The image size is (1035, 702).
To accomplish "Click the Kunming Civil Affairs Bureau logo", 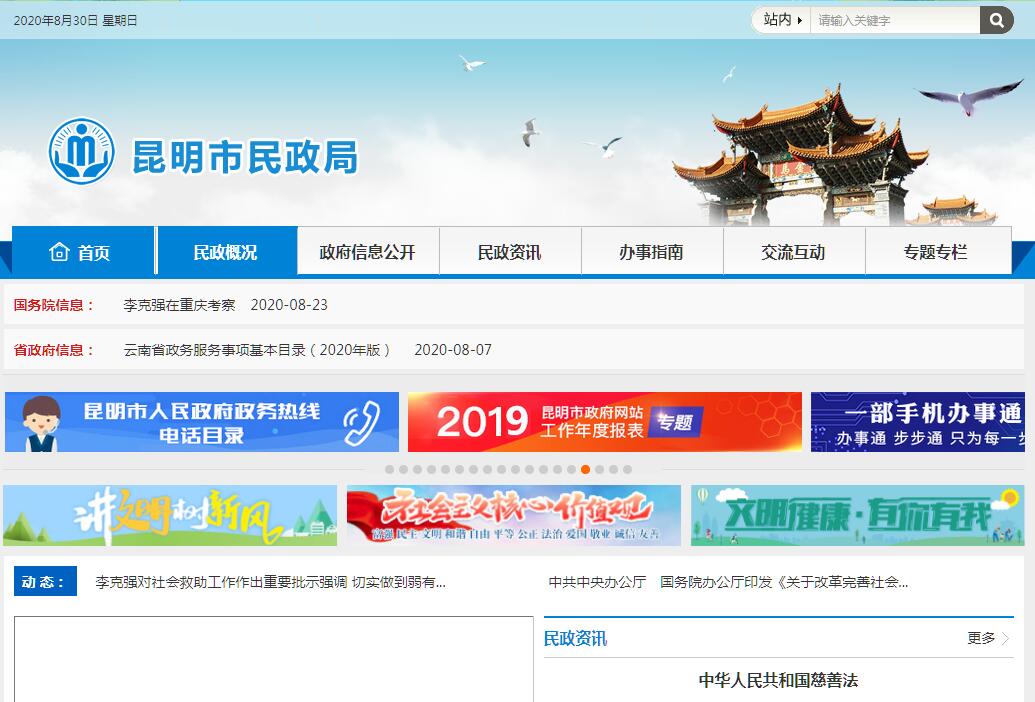I will 82,151.
